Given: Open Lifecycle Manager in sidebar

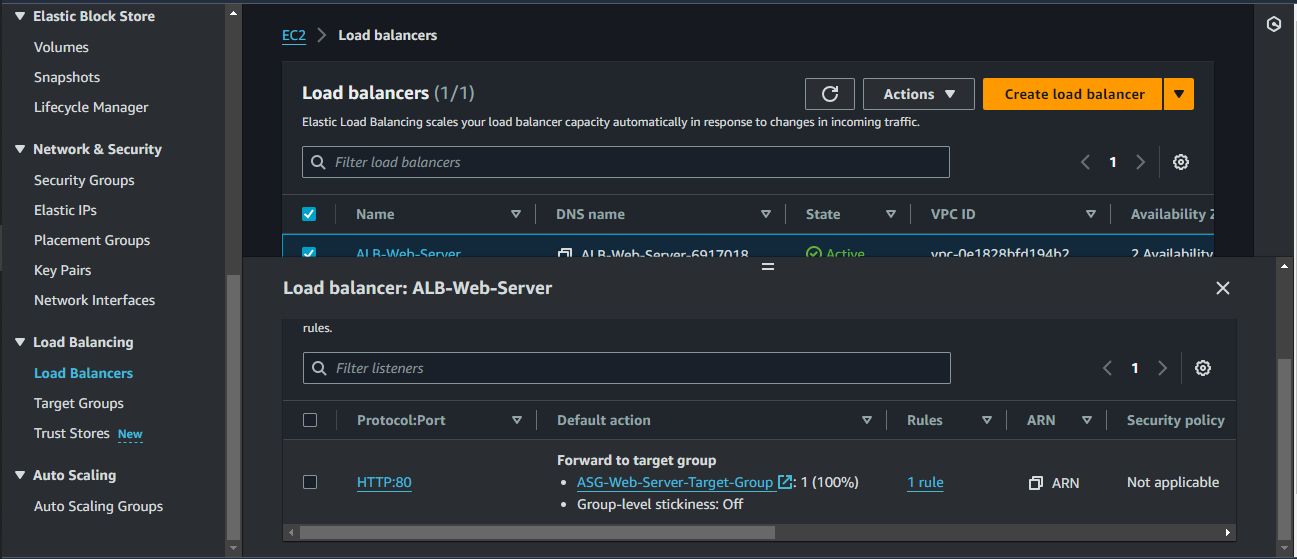Looking at the screenshot, I should [91, 107].
